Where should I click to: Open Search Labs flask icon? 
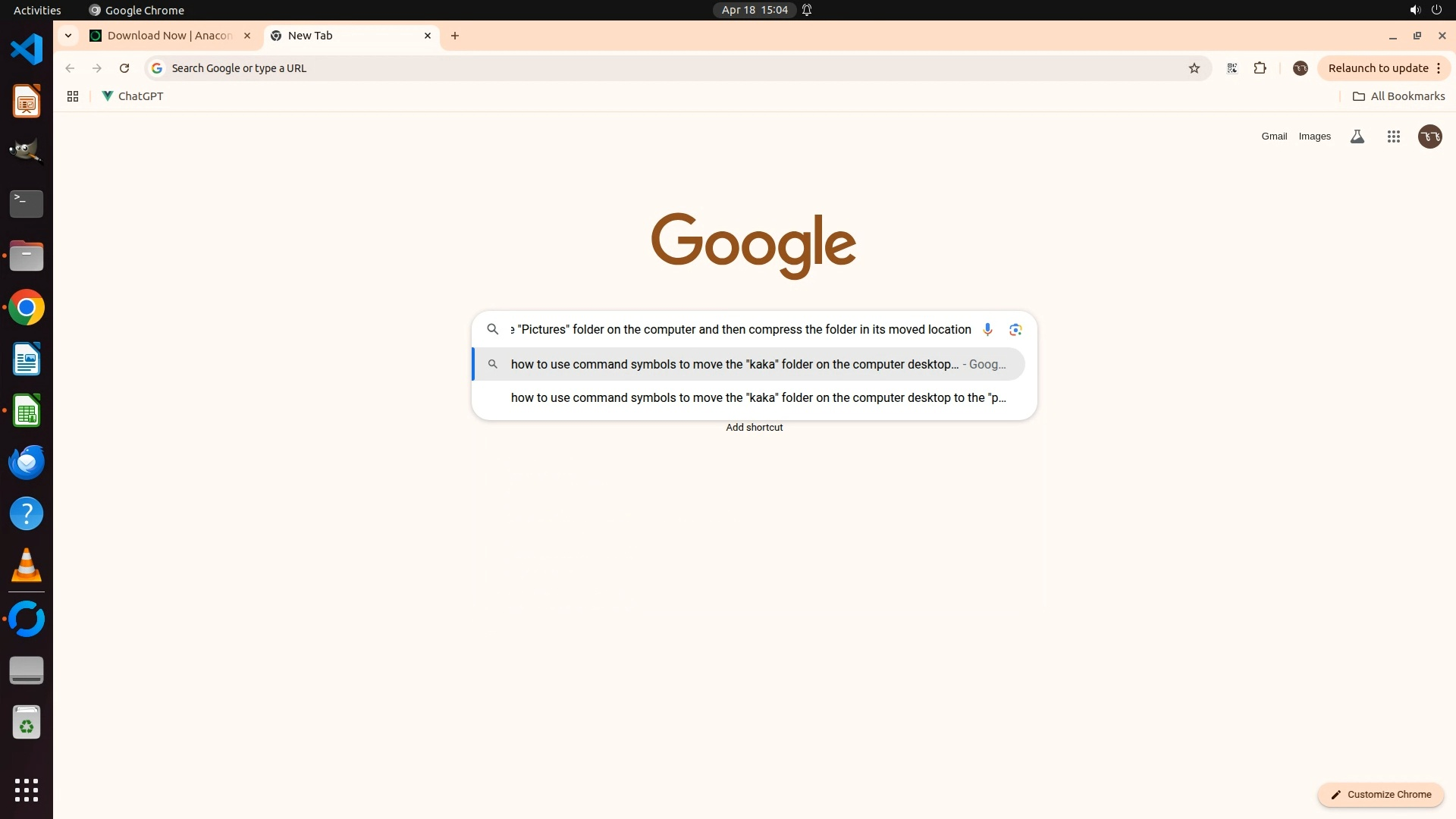[x=1357, y=136]
